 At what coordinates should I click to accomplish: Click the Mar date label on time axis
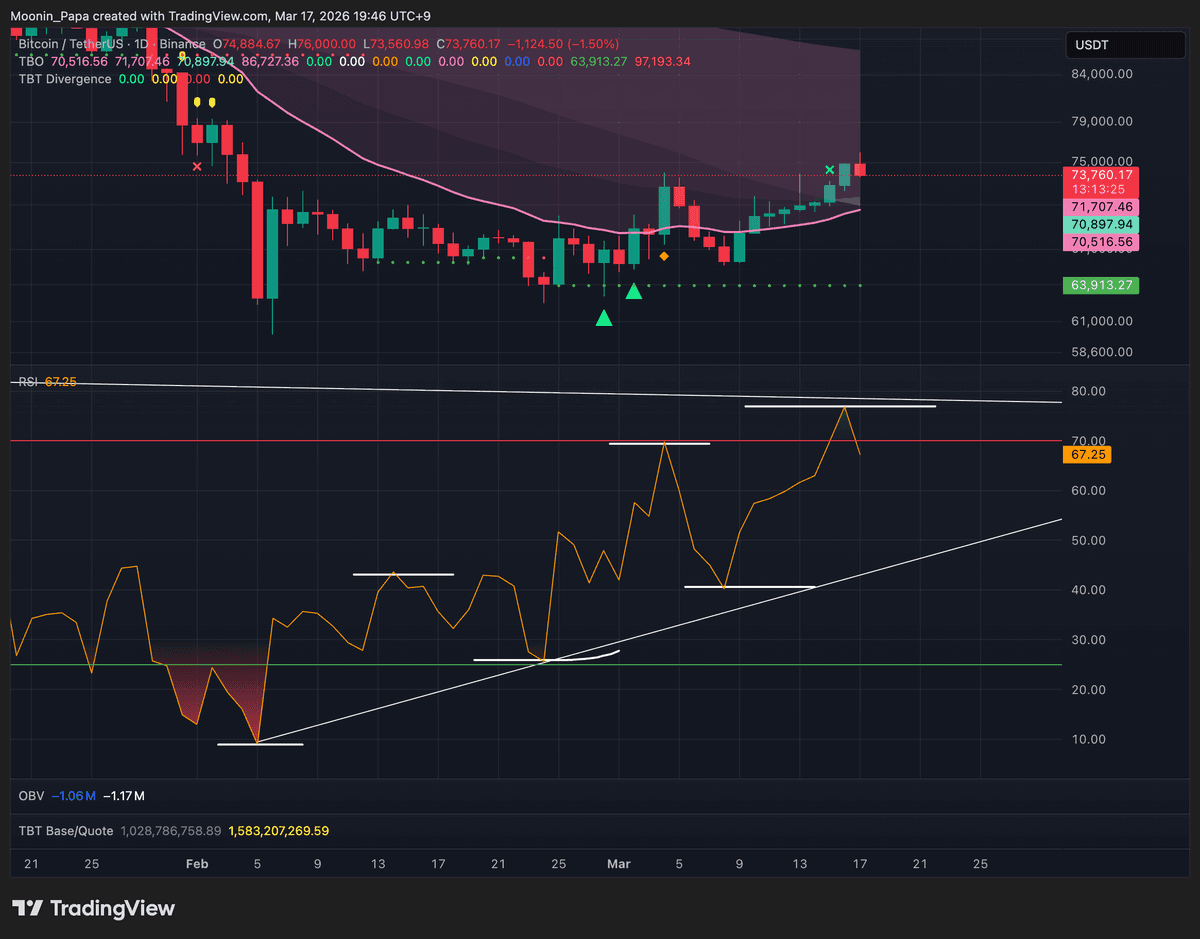point(618,864)
